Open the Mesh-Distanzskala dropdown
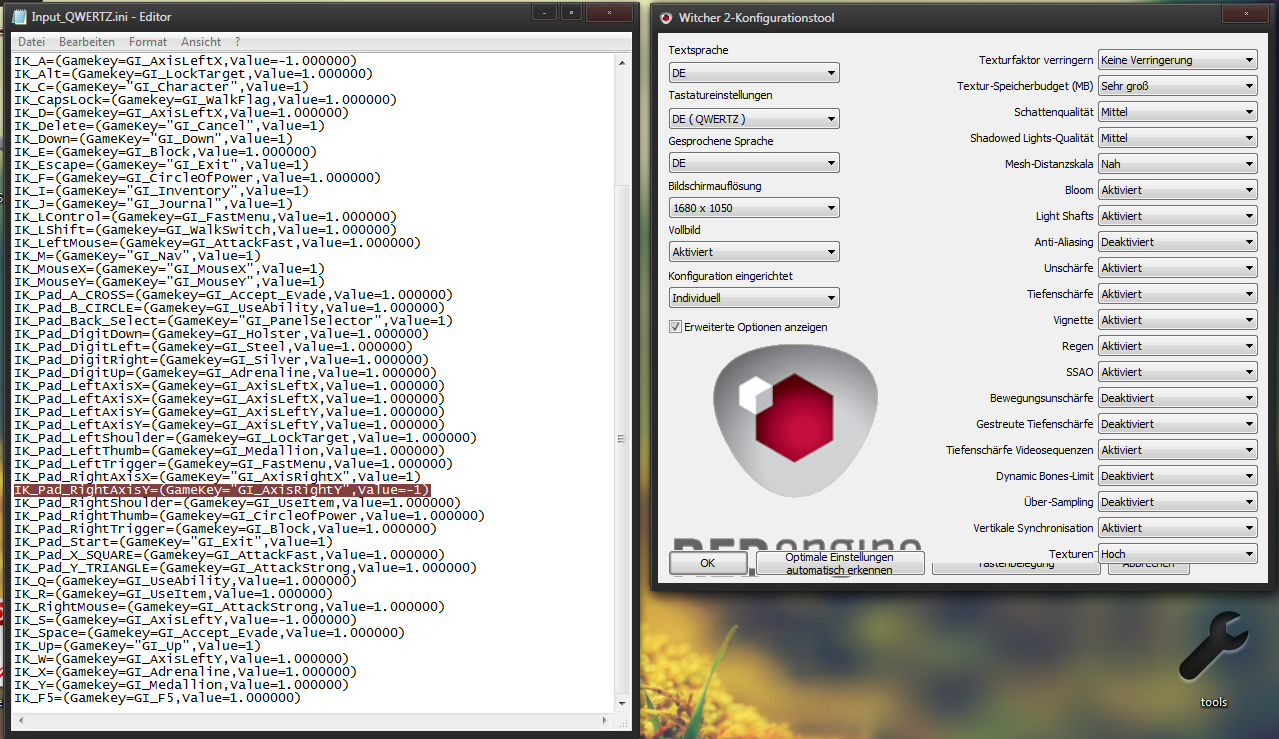This screenshot has height=739, width=1279. (x=1177, y=164)
